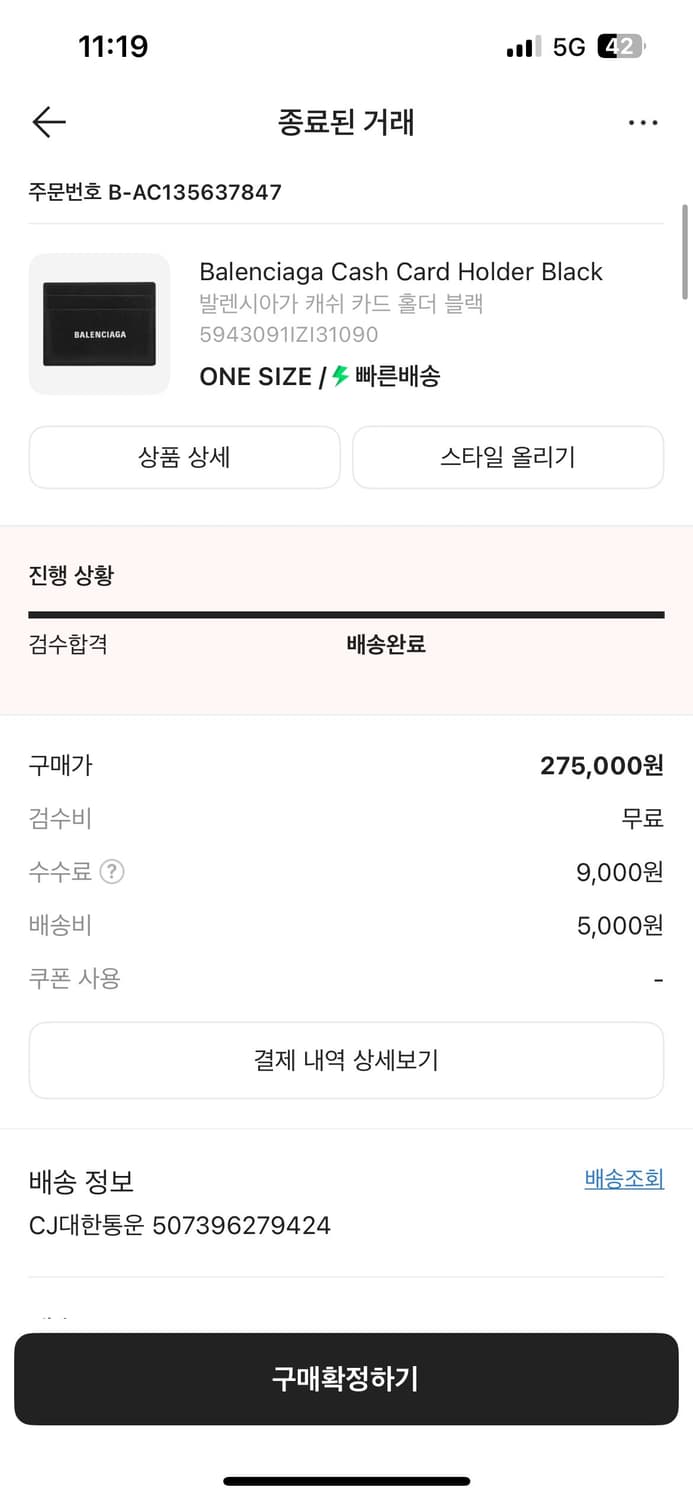Open 결제 내역 상세보기 payment details
693x1500 pixels.
[x=346, y=1061]
